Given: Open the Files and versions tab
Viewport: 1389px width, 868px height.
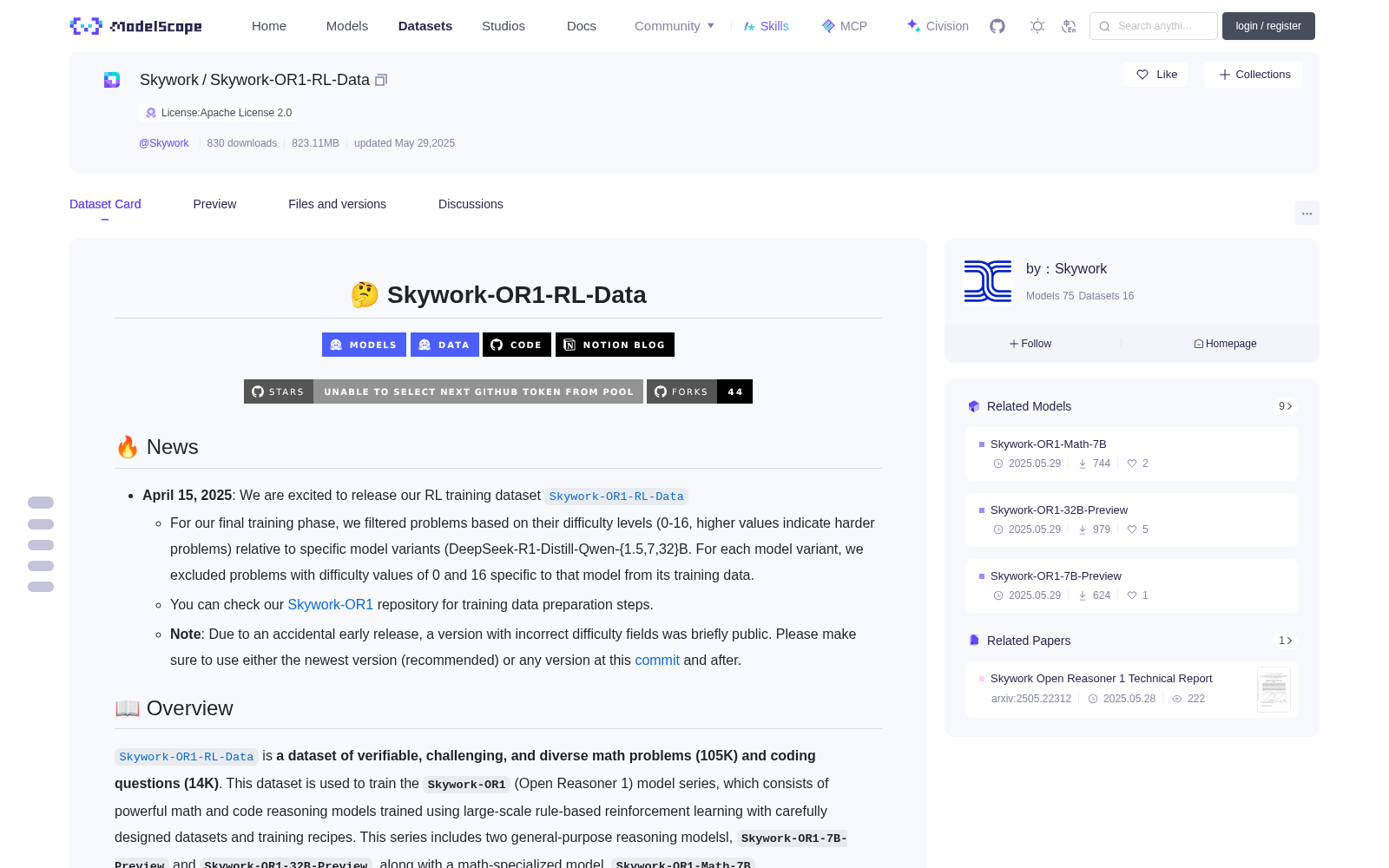Looking at the screenshot, I should [x=337, y=204].
